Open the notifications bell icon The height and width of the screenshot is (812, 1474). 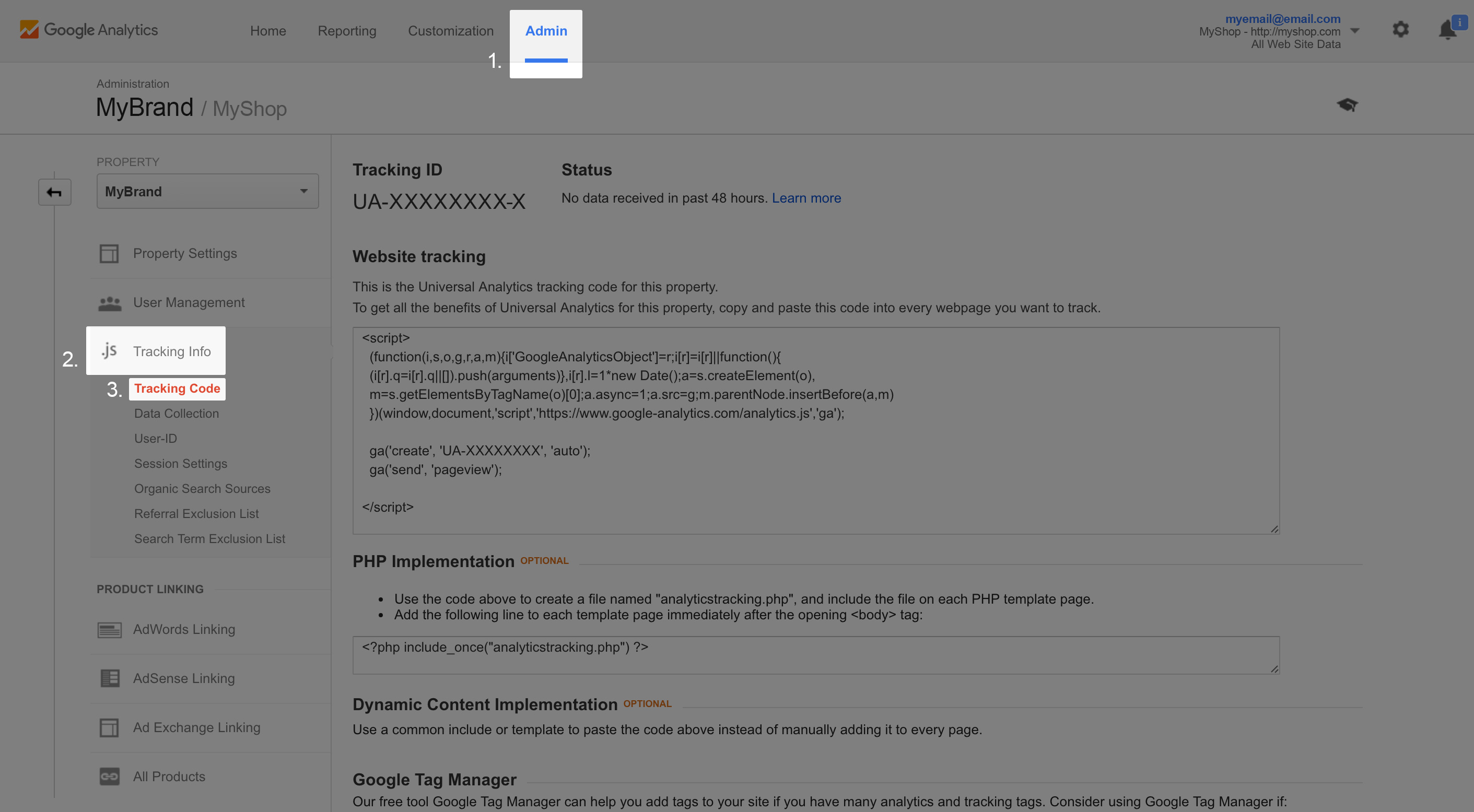(1448, 30)
